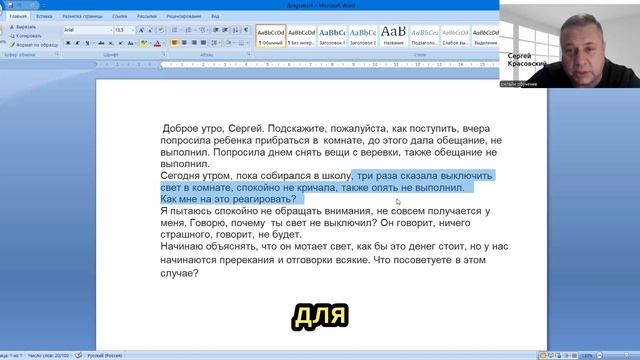Click the spell check status icon

pos(78,356)
